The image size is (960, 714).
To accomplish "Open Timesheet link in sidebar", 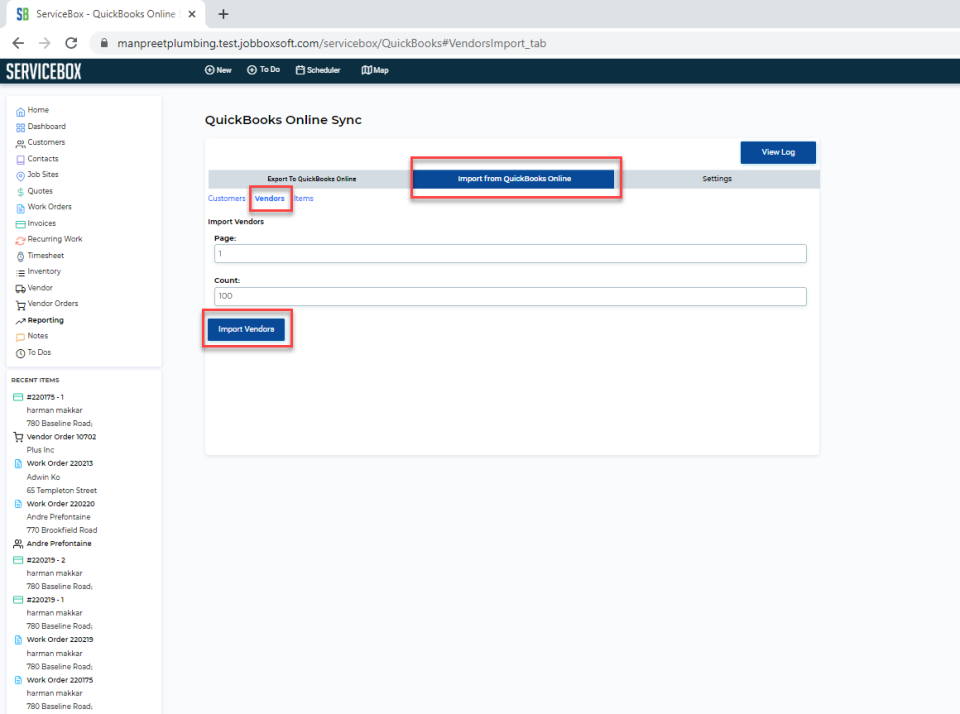I will 45,255.
